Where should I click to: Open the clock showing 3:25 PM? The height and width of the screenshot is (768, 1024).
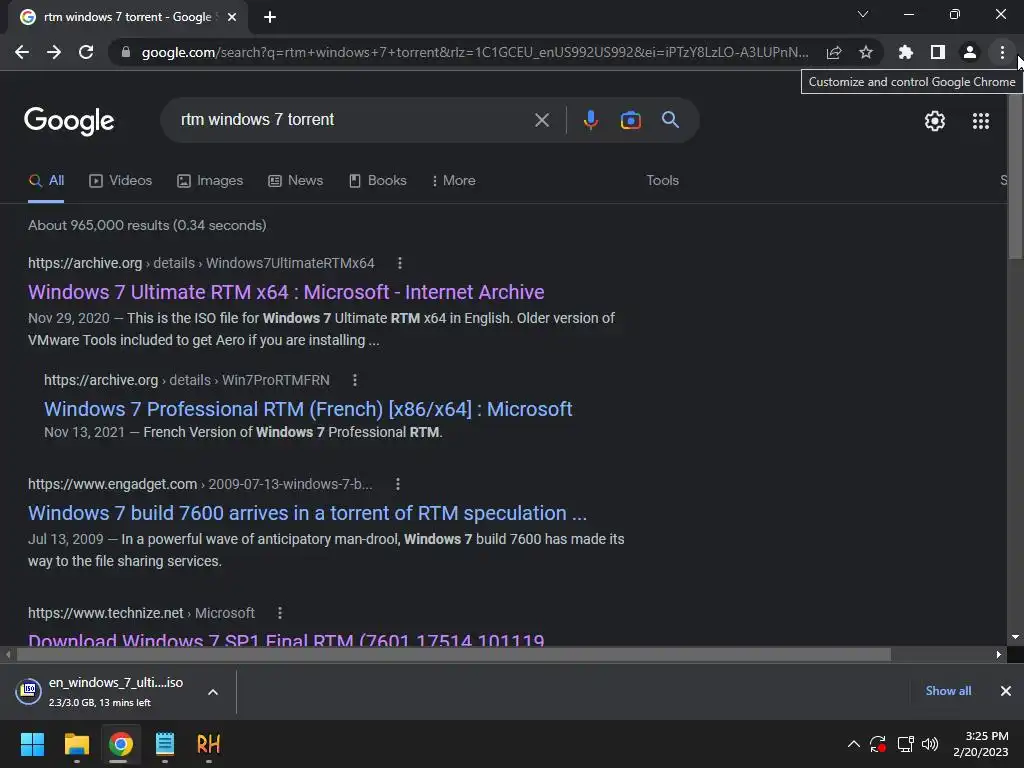click(x=981, y=744)
